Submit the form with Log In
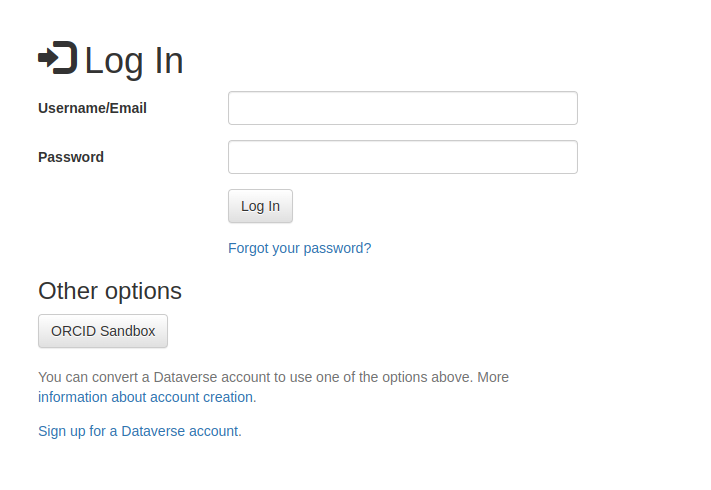The width and height of the screenshot is (711, 490). point(260,206)
